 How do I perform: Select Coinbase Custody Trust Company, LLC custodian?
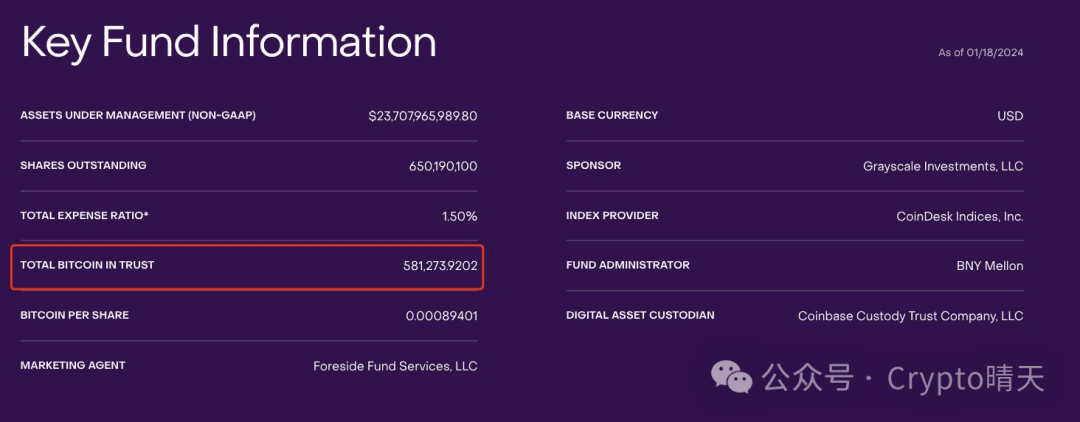910,316
